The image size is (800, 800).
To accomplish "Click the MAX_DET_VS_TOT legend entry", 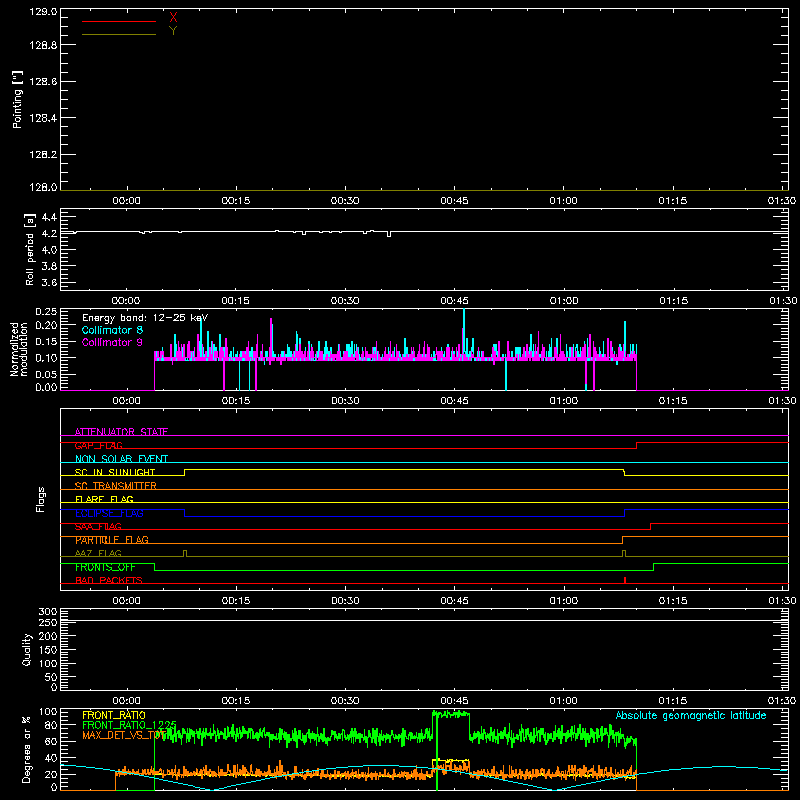I will 125,736.
